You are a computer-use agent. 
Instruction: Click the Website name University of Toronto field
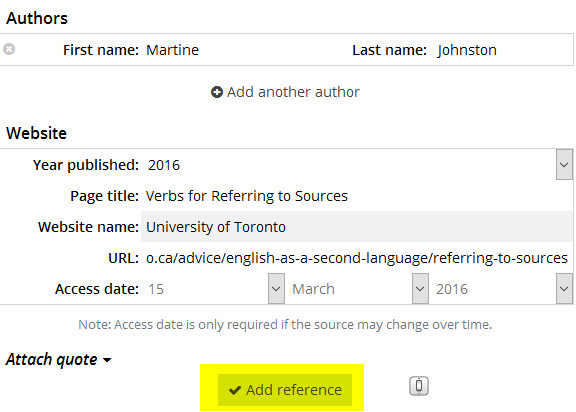(356, 227)
